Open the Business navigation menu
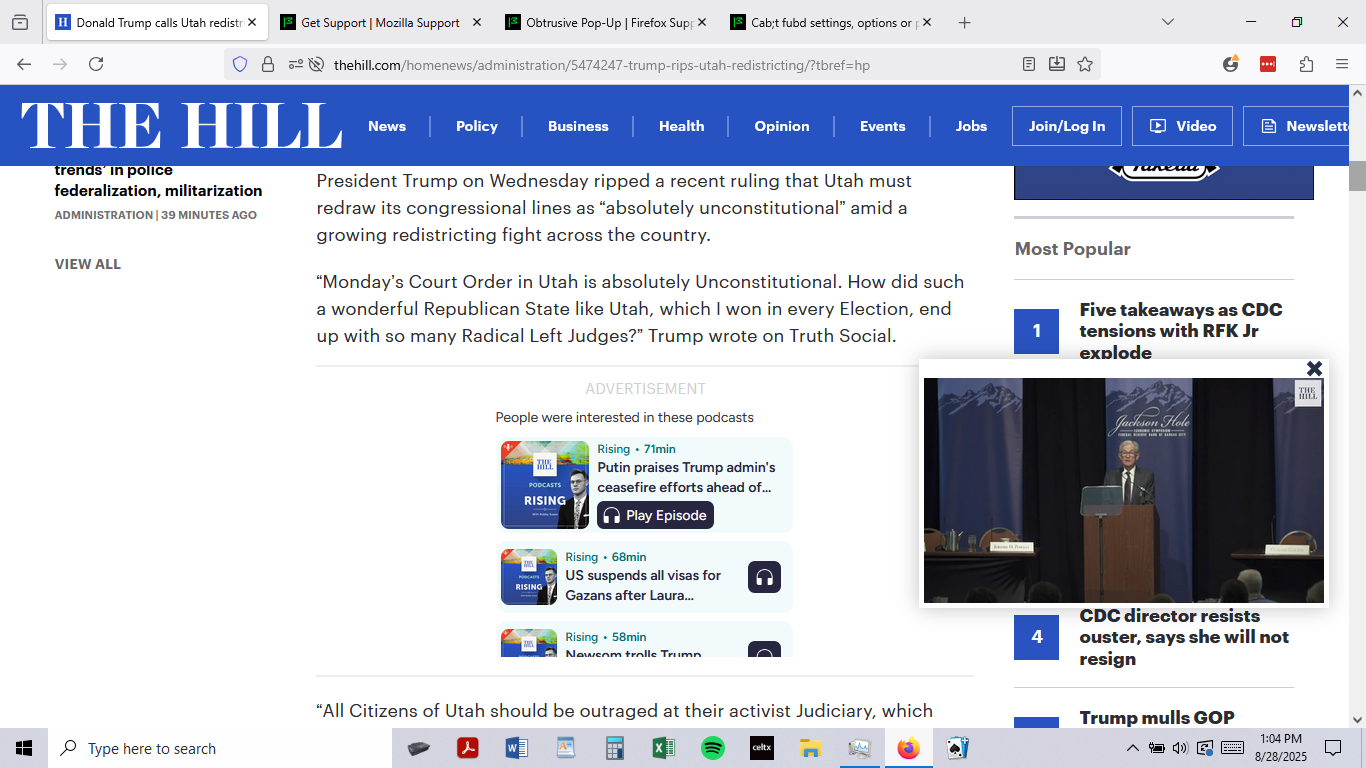This screenshot has width=1366, height=768. tap(578, 126)
